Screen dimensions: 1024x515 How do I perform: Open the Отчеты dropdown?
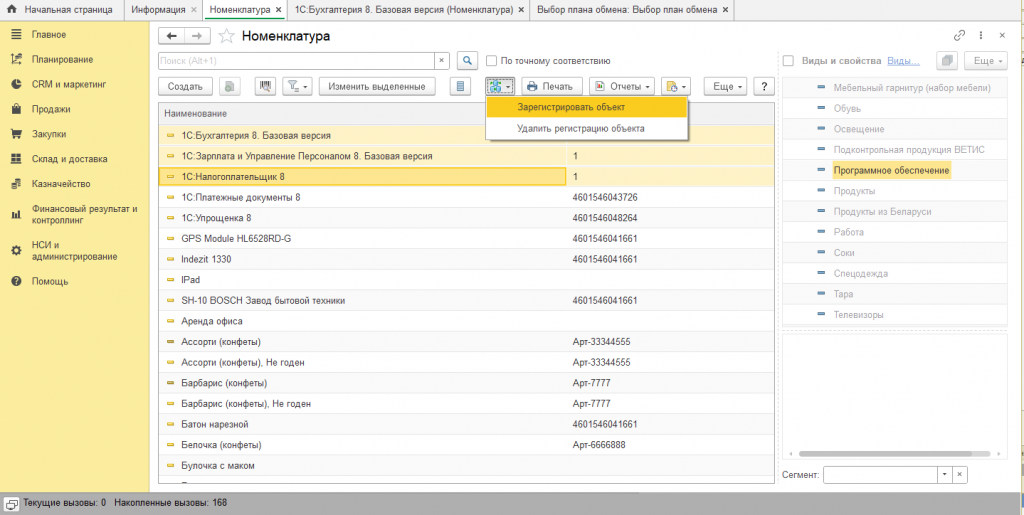(x=622, y=86)
